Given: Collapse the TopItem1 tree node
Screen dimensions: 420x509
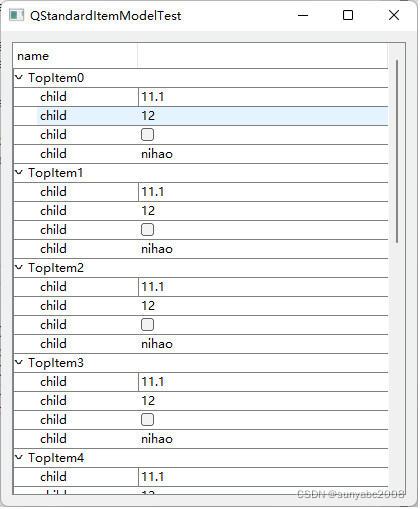Looking at the screenshot, I should click(x=19, y=173).
